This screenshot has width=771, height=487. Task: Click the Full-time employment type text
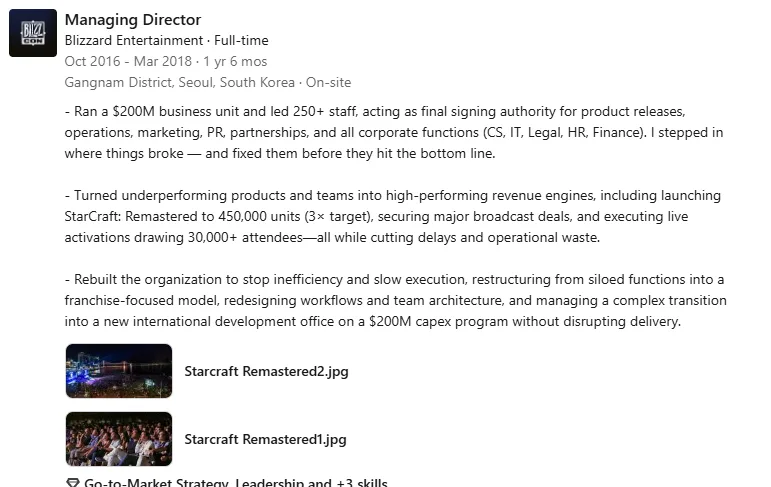coord(240,40)
